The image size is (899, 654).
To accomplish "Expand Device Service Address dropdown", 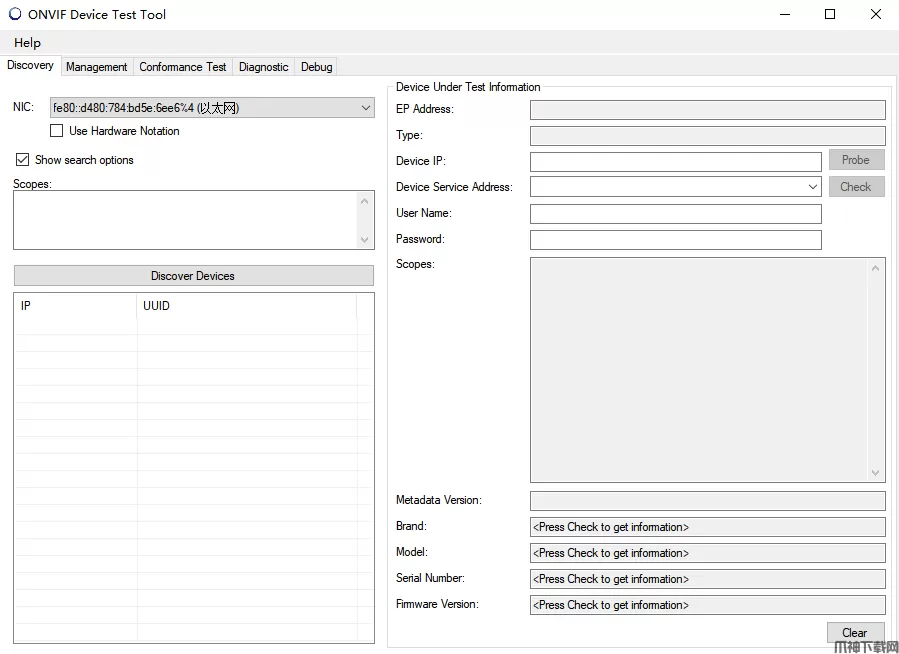I will pos(813,187).
